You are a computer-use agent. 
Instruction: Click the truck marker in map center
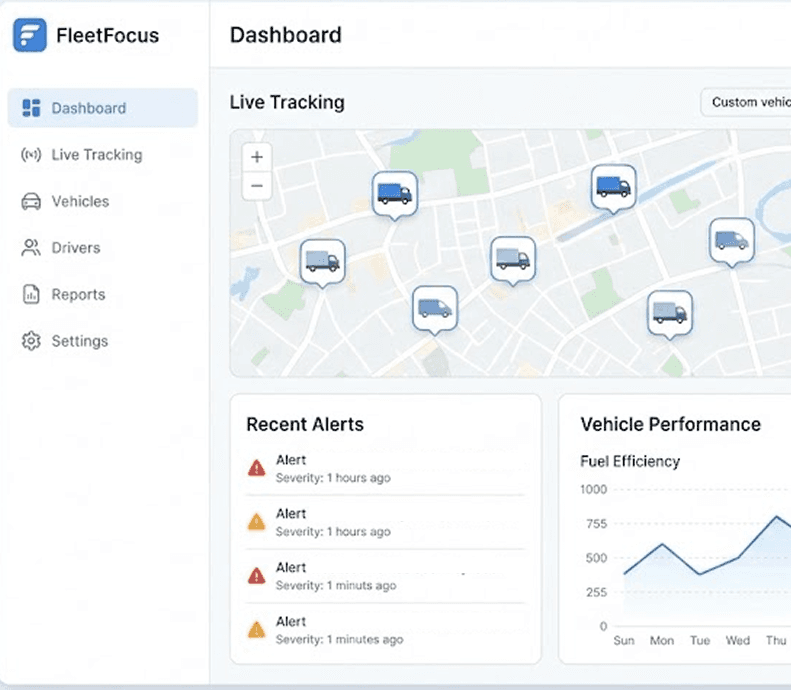click(512, 258)
